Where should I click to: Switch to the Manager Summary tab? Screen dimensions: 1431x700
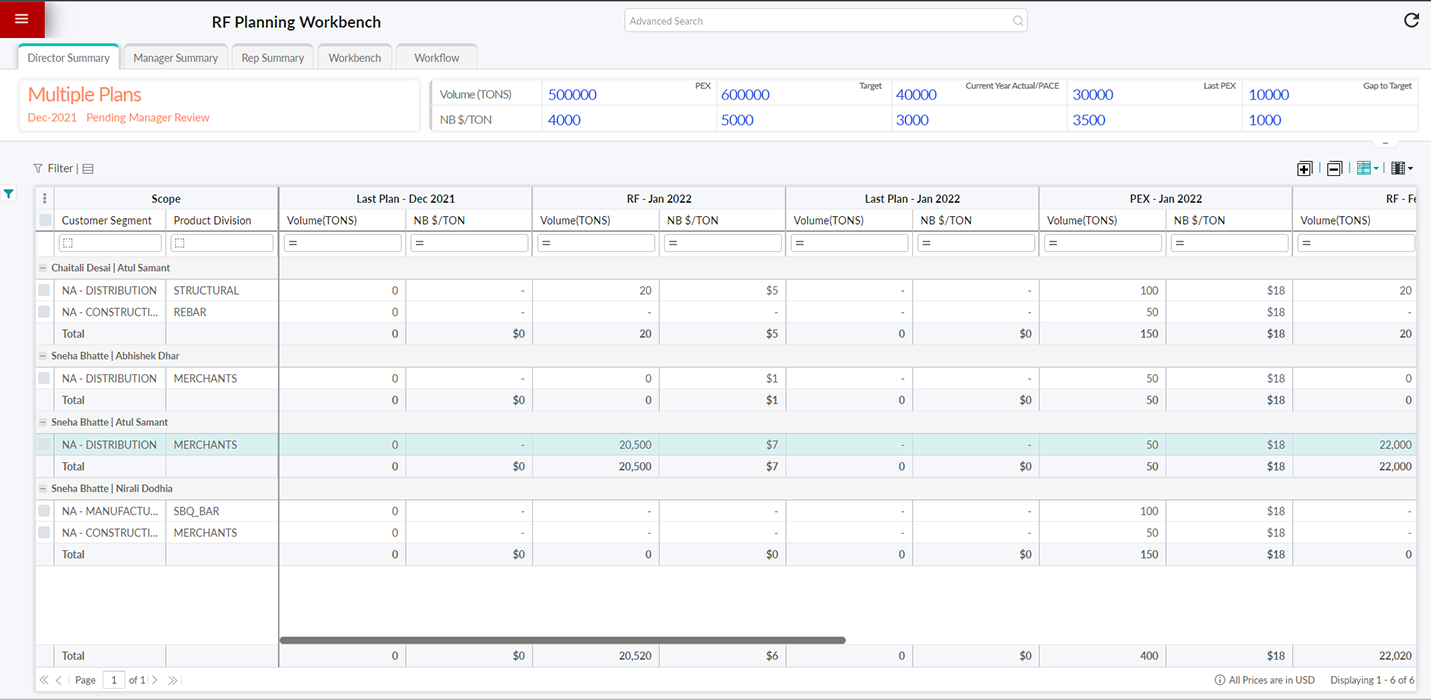(175, 58)
